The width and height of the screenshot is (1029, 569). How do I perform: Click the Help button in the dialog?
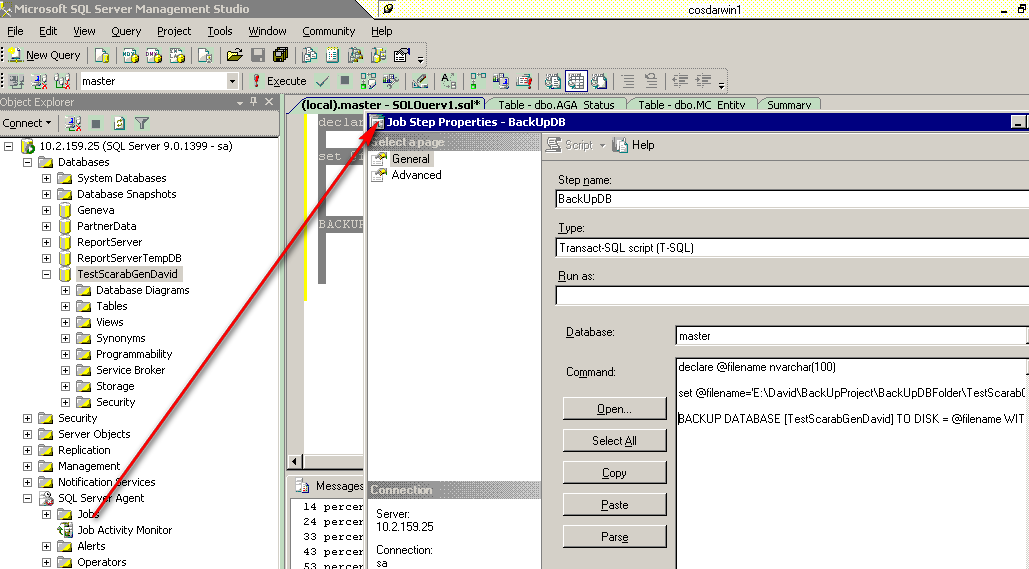[634, 145]
